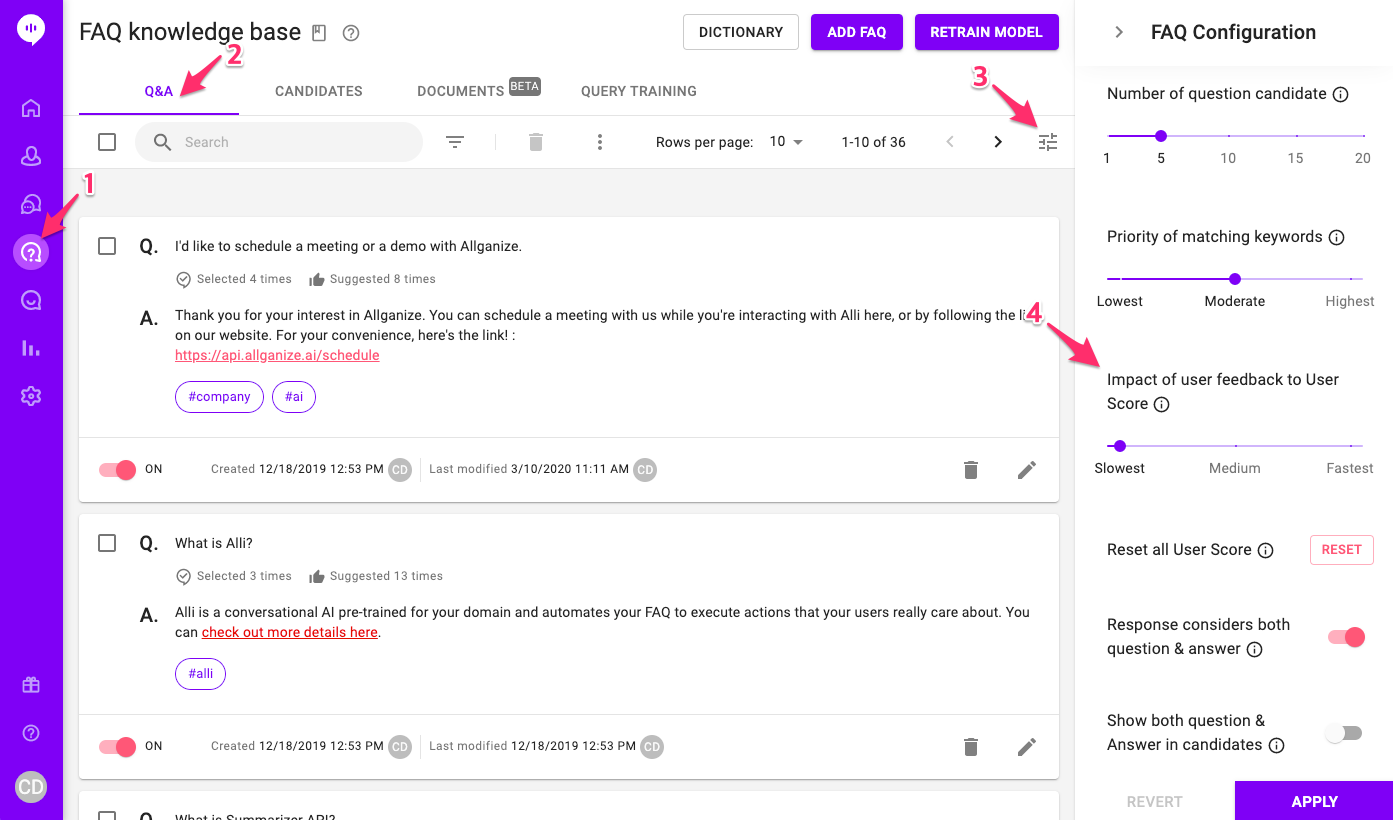This screenshot has height=820, width=1393.
Task: Click info icon for Impact of user feedback
Action: point(1162,405)
